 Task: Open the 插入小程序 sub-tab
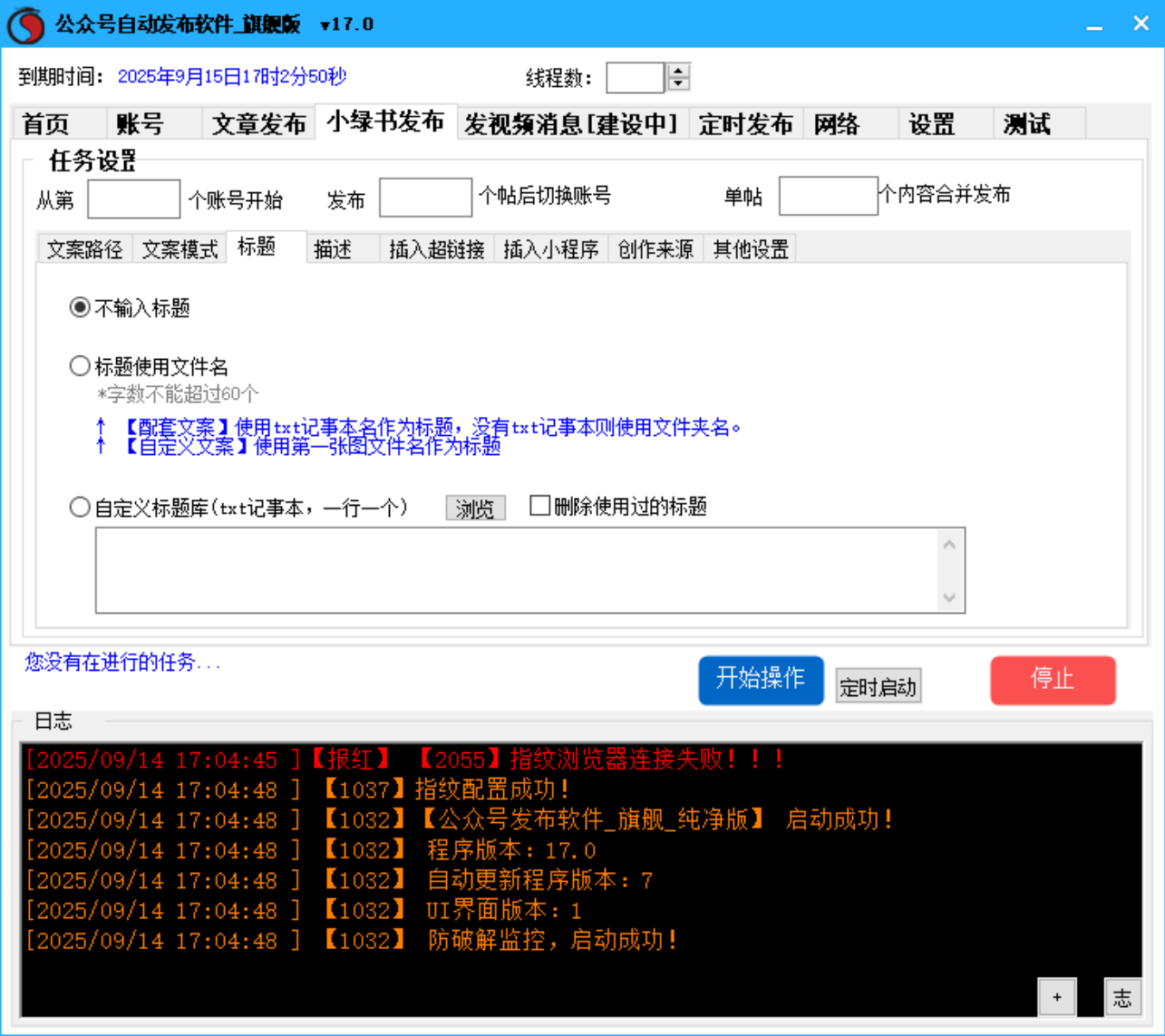click(552, 247)
